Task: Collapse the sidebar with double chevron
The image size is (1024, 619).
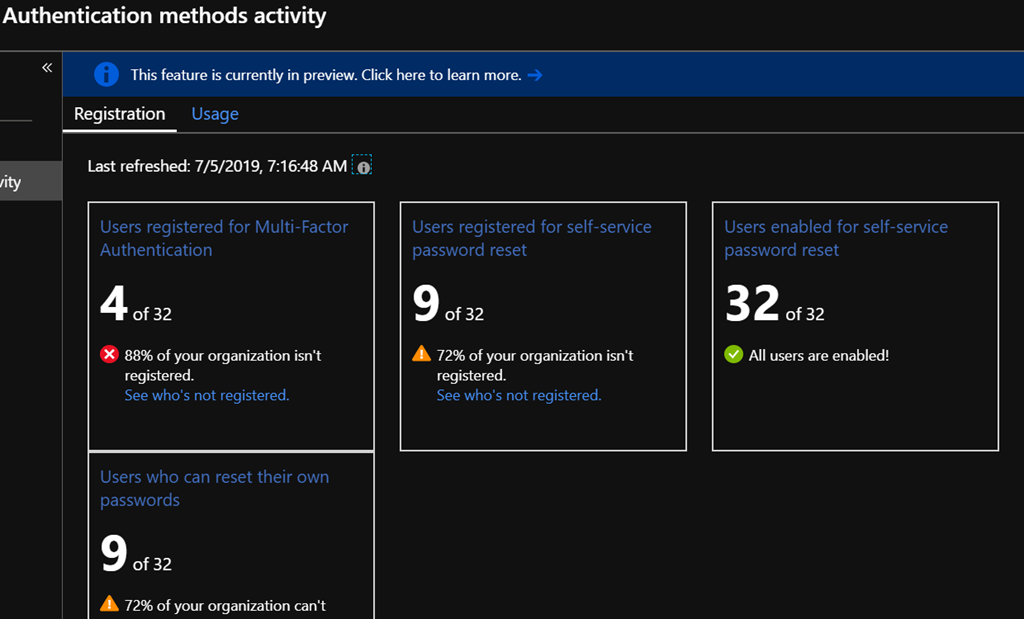Action: coord(46,68)
